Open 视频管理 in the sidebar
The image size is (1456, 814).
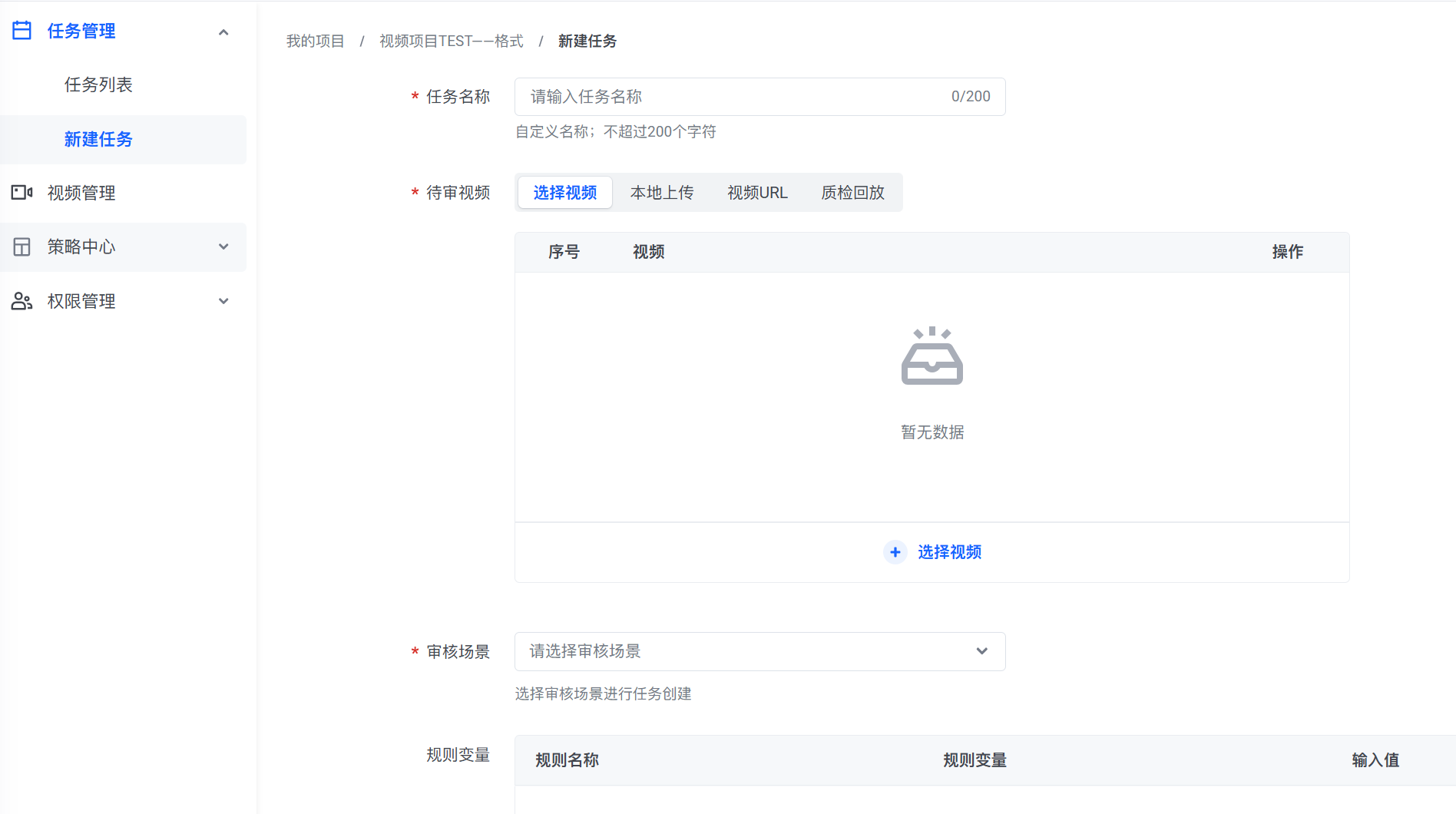81,193
